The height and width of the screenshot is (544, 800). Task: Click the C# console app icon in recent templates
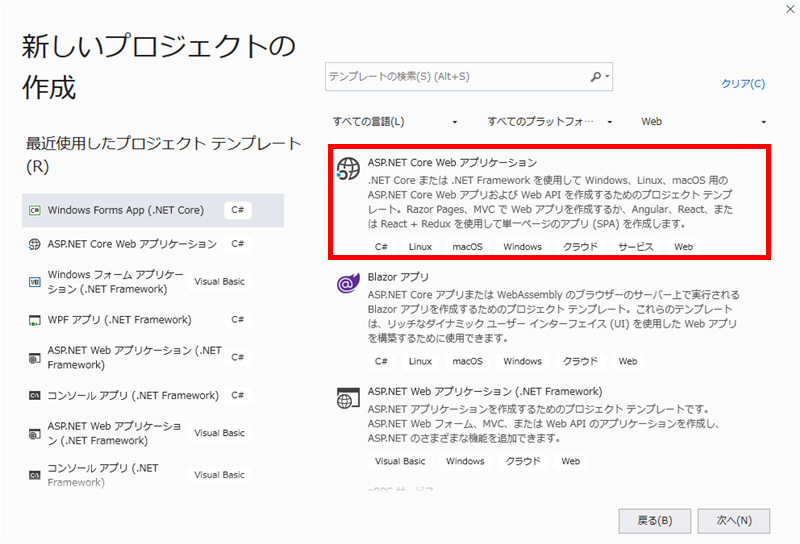pos(34,395)
